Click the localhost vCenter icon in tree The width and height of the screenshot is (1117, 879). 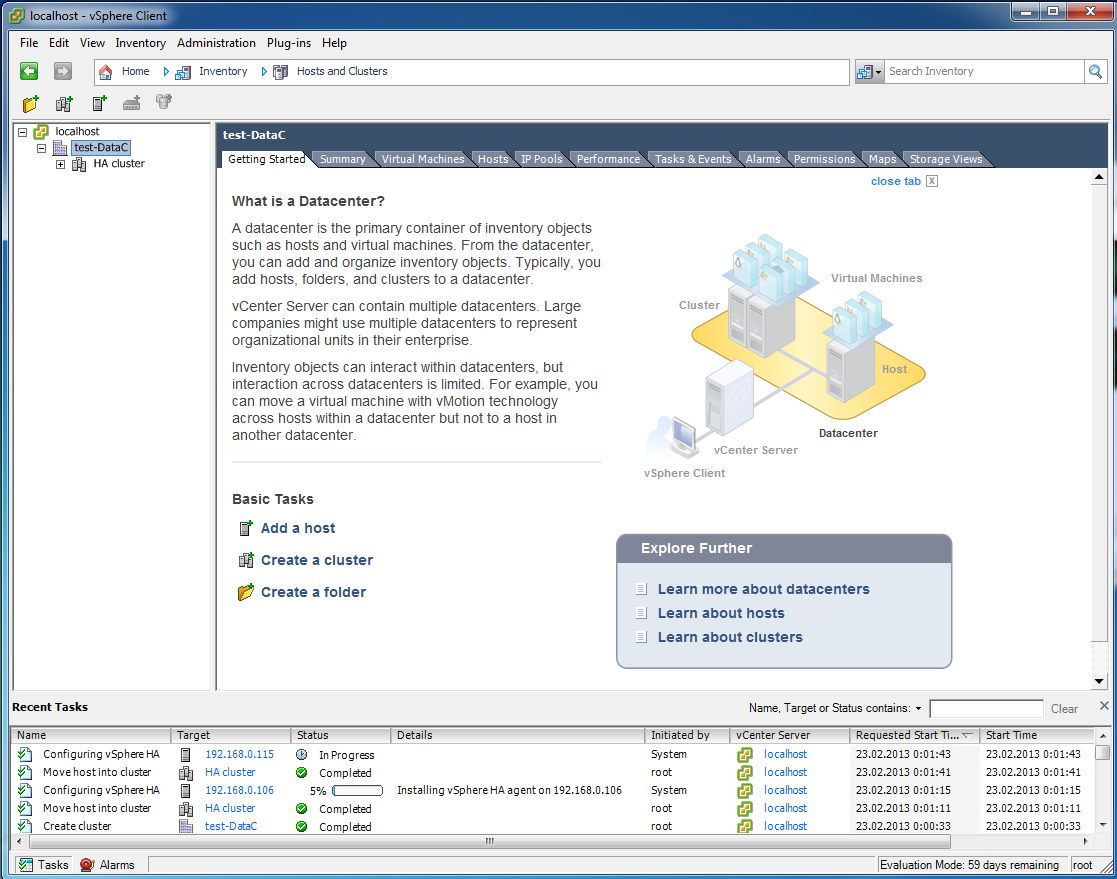pyautogui.click(x=41, y=131)
